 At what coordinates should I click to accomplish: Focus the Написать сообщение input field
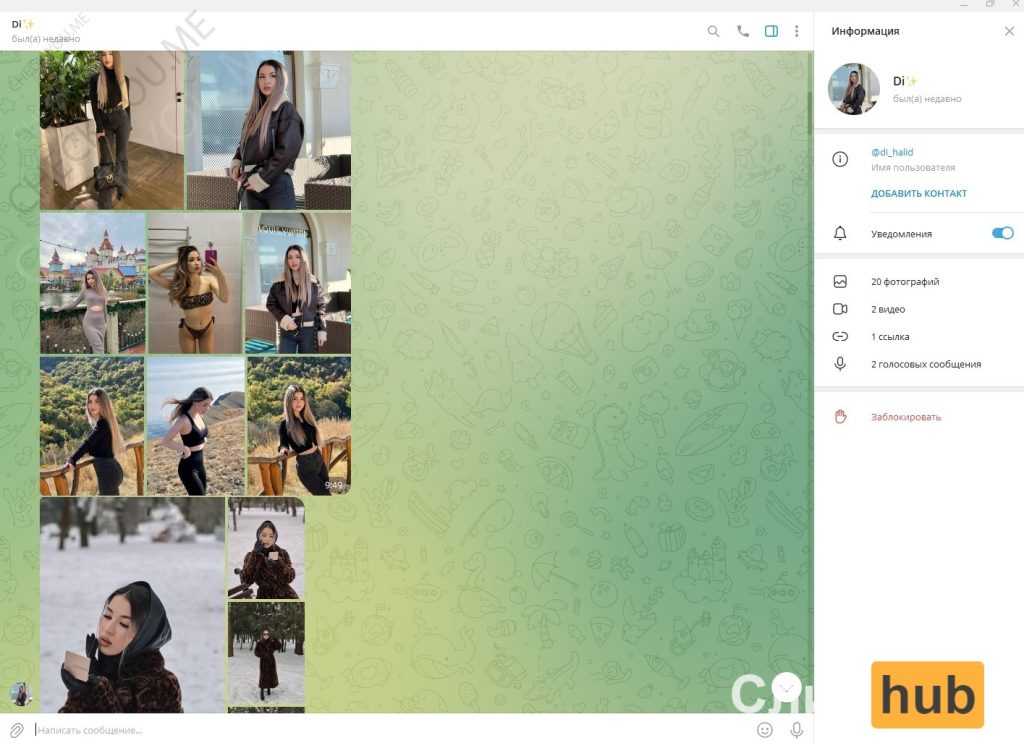[x=392, y=730]
